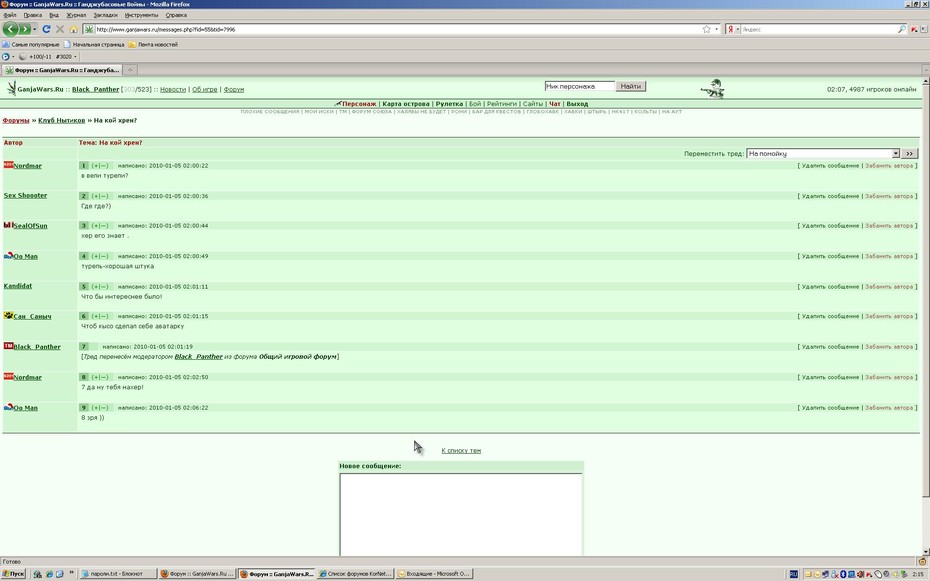Open Kandidat author profile link
Screen dimensions: 930x581
point(18,286)
